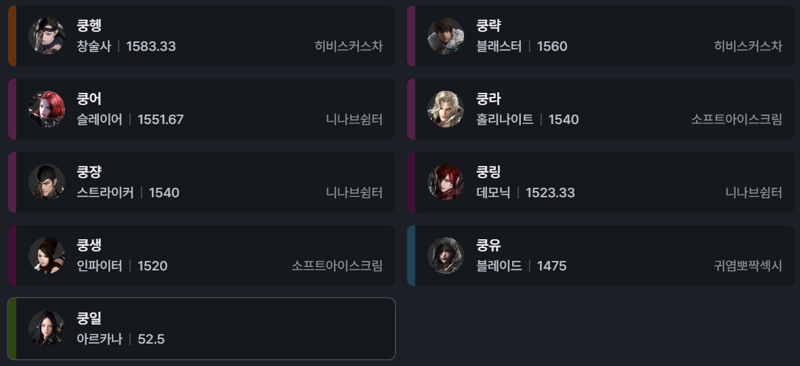Click the orange color strip on 쿵헹's card
Viewport: 800px width, 366px height.
(12, 36)
